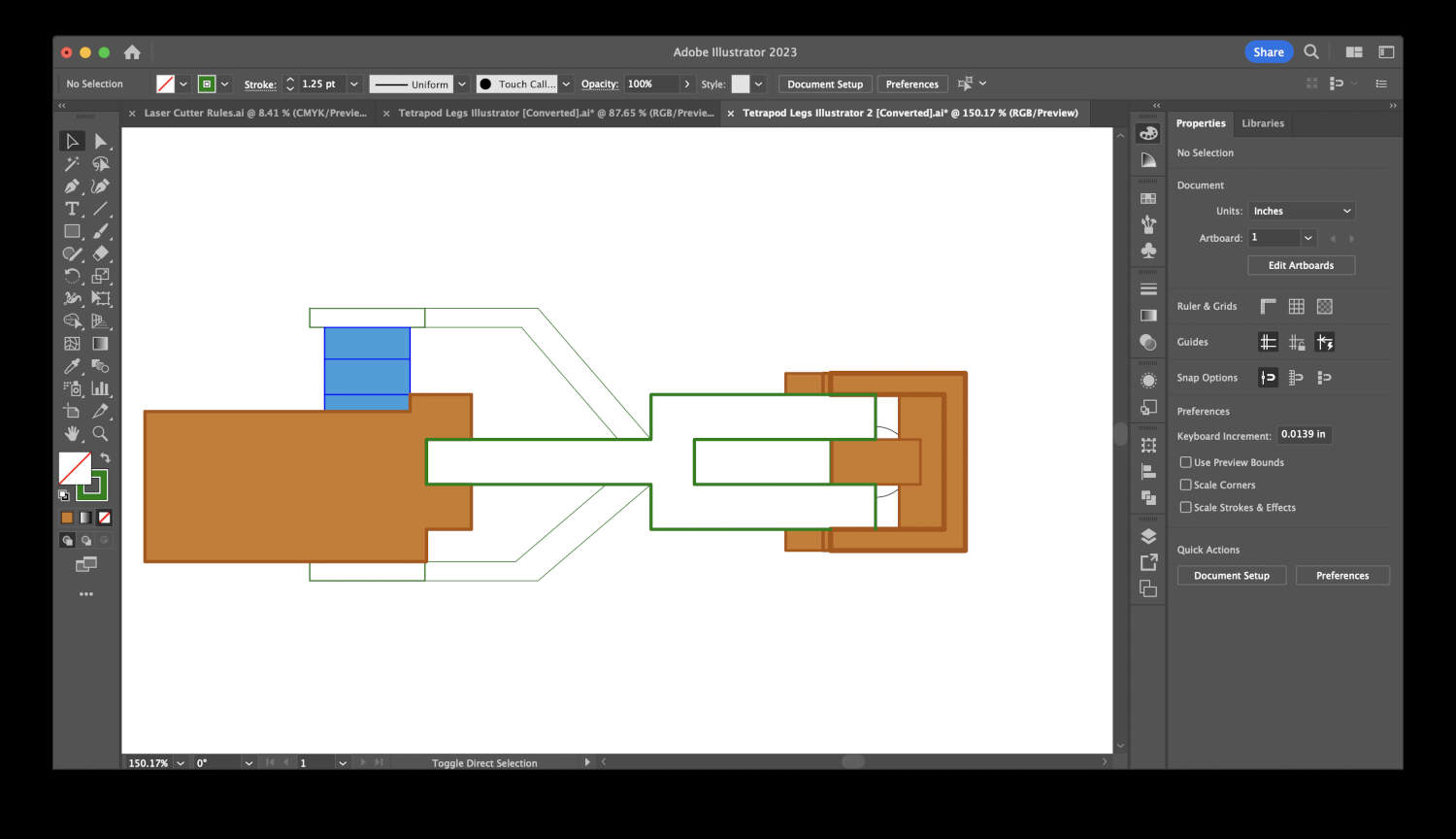Open the Swatches panel icon
The image size is (1456, 839).
coord(1148,198)
